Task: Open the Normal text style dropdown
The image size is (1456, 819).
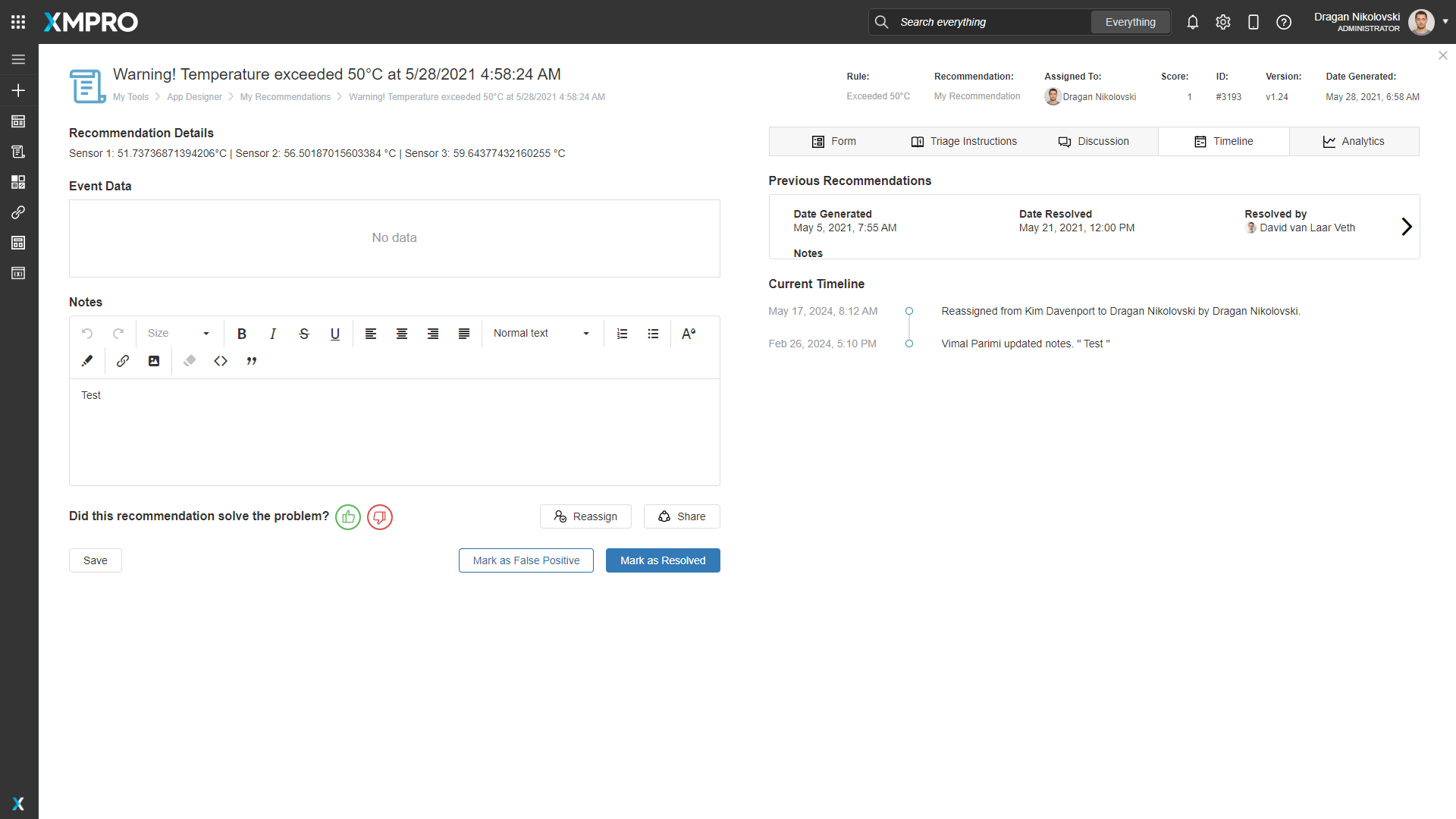Action: coord(541,334)
